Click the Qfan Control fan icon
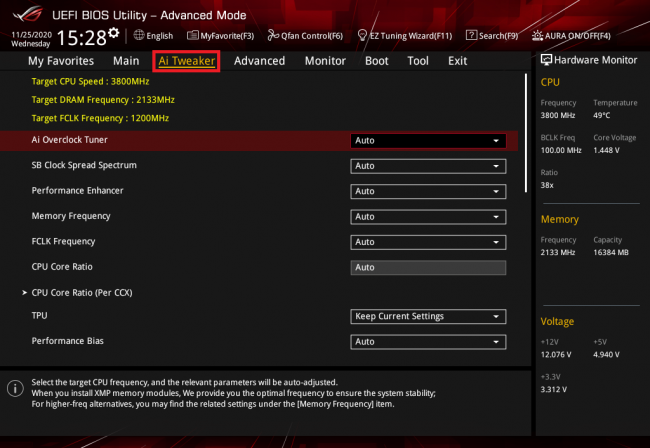Screen dimensions: 650x448 [x=273, y=35]
